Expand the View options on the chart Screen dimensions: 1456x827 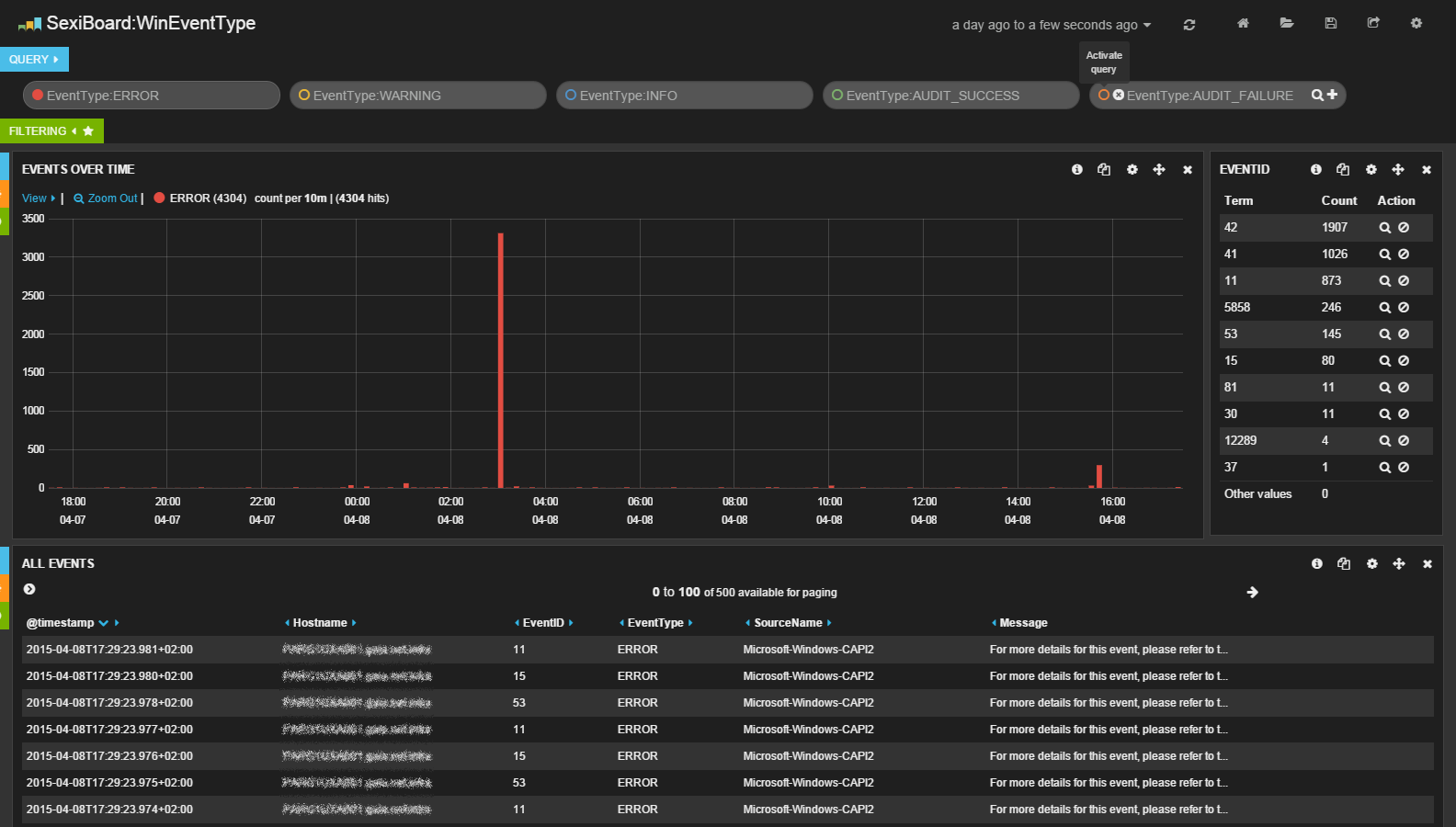click(x=38, y=198)
